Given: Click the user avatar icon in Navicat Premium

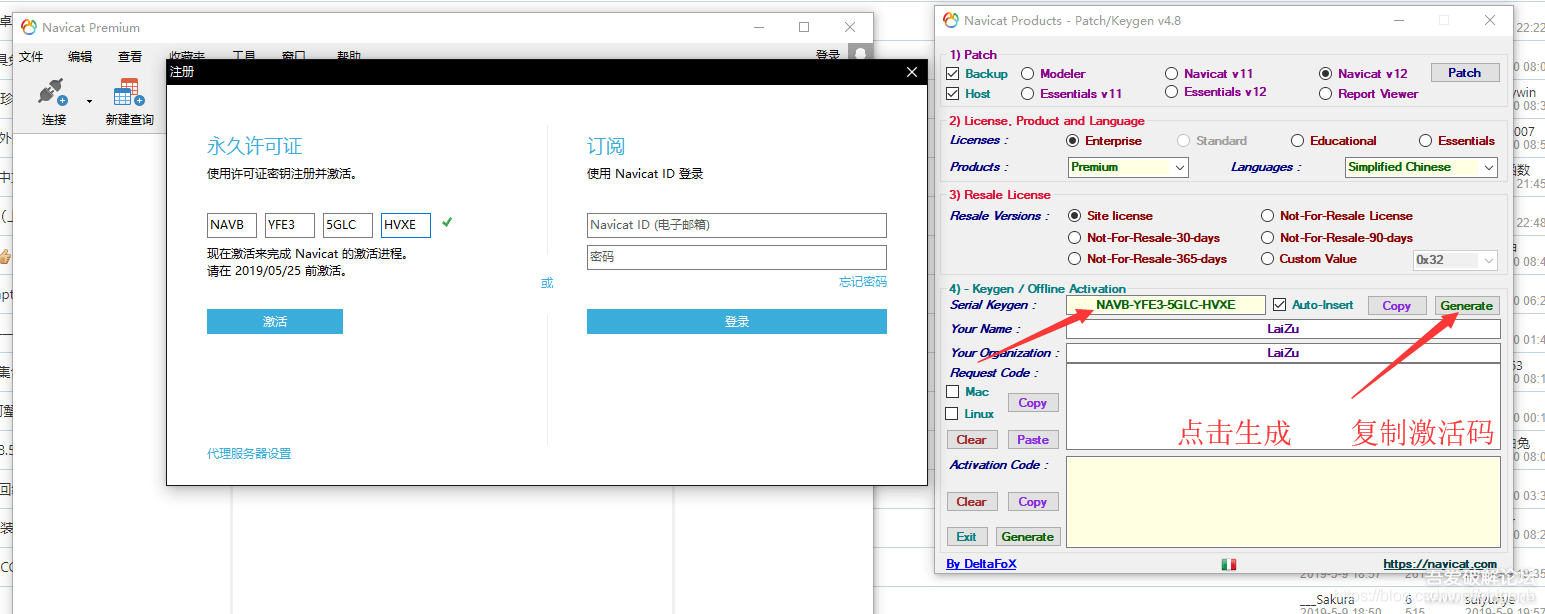Looking at the screenshot, I should (860, 54).
